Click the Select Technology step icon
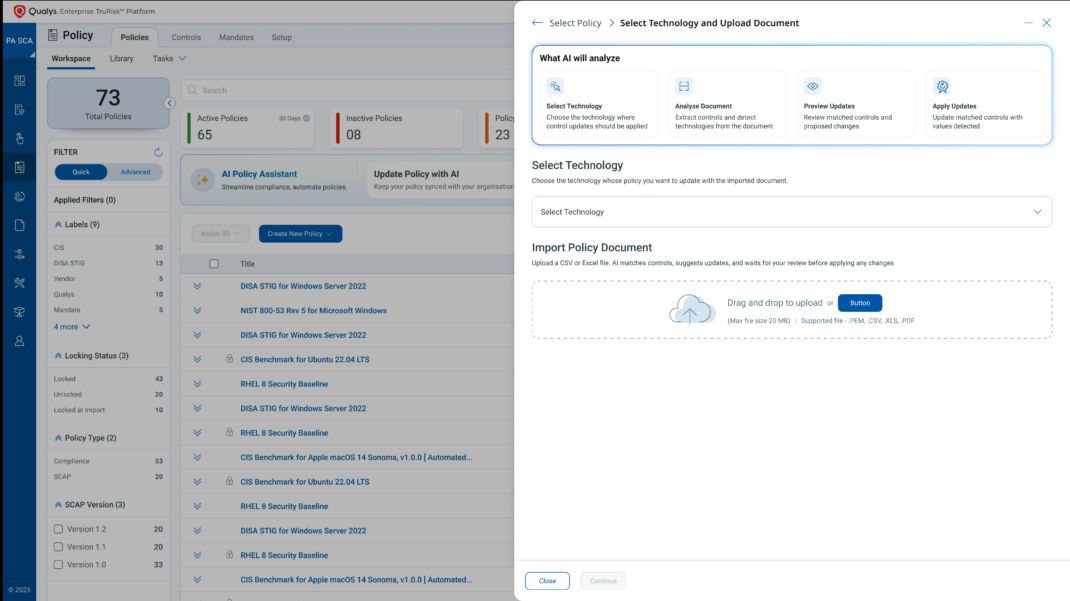1070x601 pixels. (555, 86)
